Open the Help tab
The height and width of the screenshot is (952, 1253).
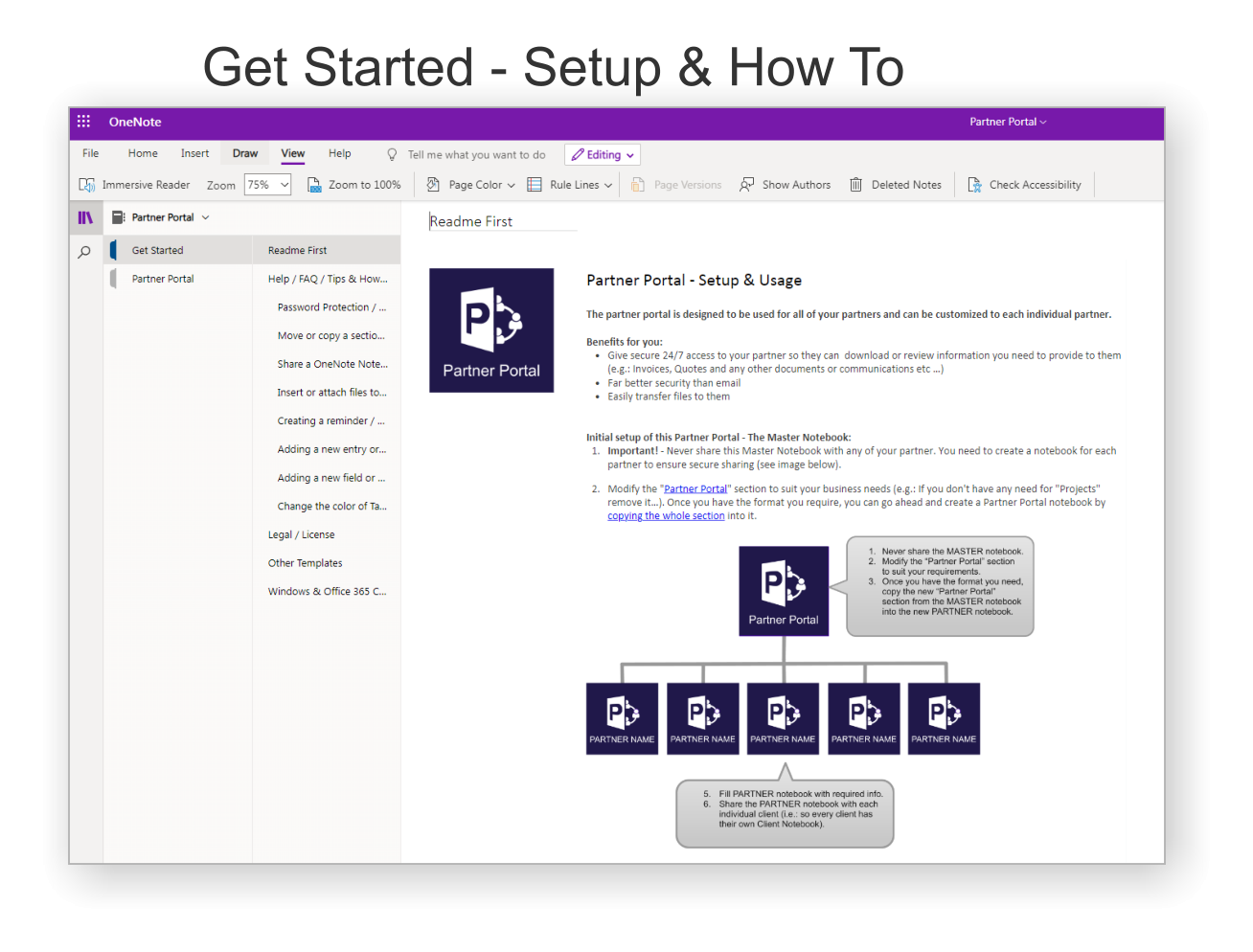point(340,153)
